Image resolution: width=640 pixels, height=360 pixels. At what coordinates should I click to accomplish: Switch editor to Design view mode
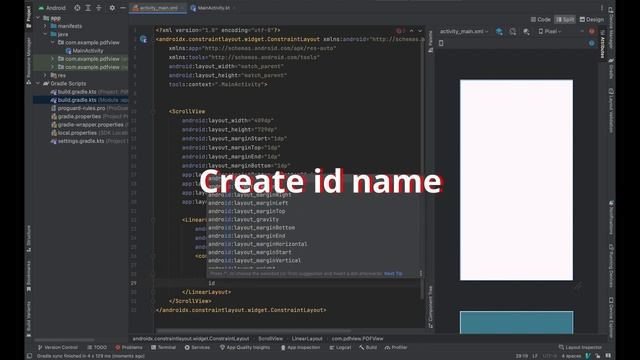pos(591,19)
